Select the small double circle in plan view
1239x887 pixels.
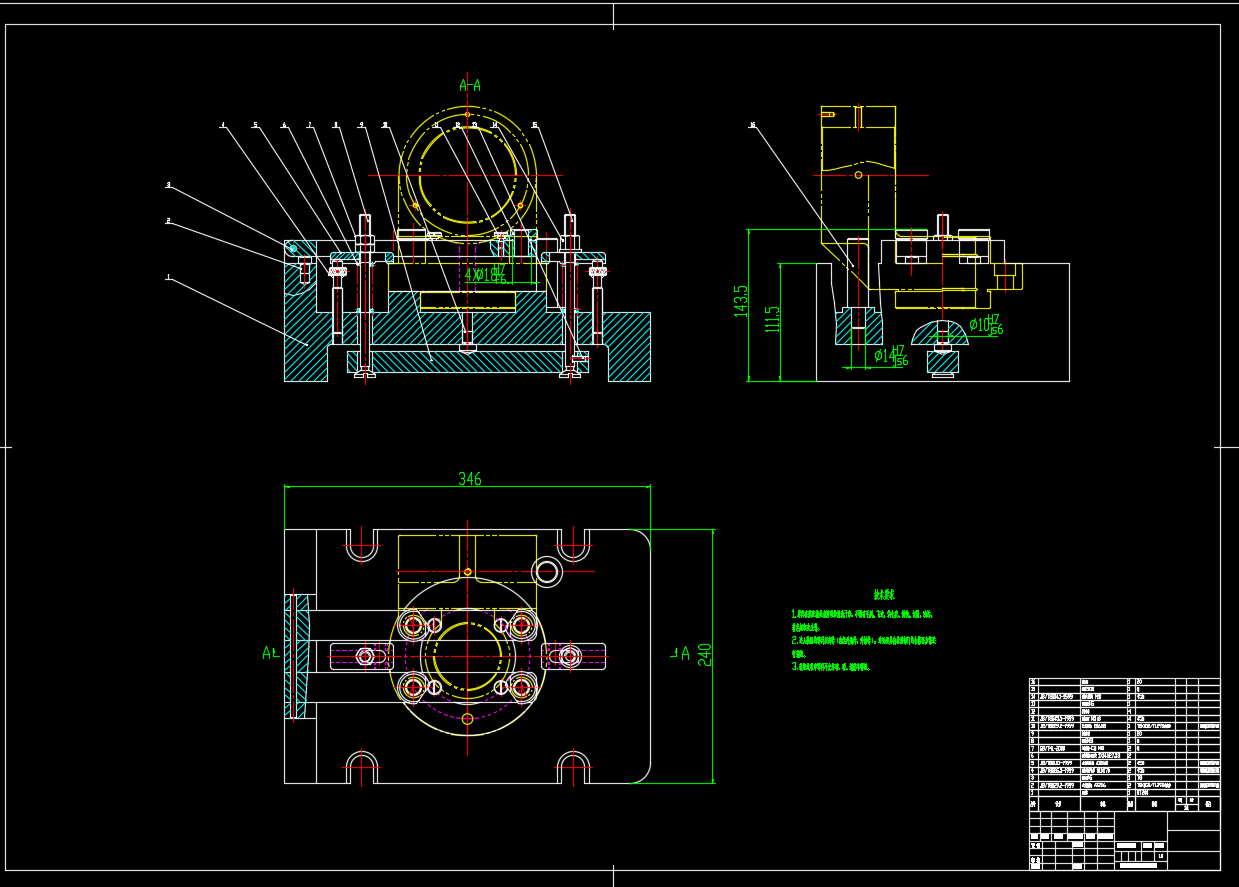[x=547, y=571]
